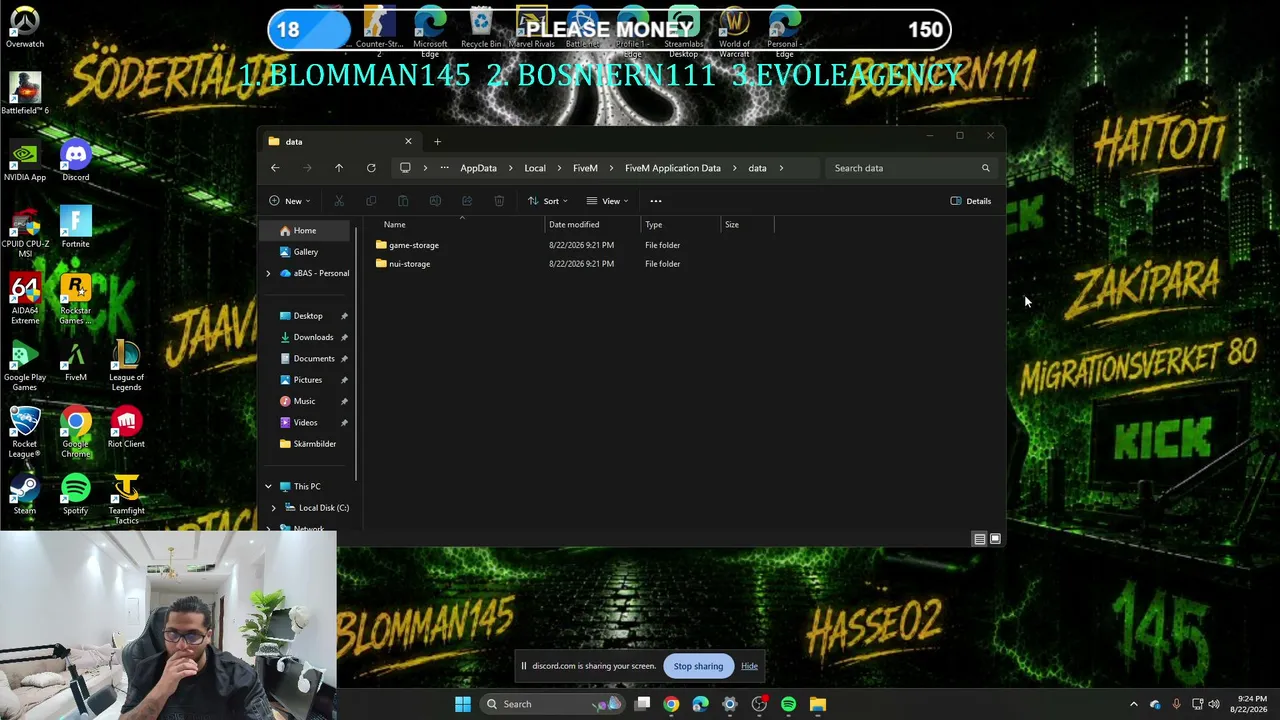Go back using the Explorer back arrow
Screen dimensions: 1280x720
point(275,168)
